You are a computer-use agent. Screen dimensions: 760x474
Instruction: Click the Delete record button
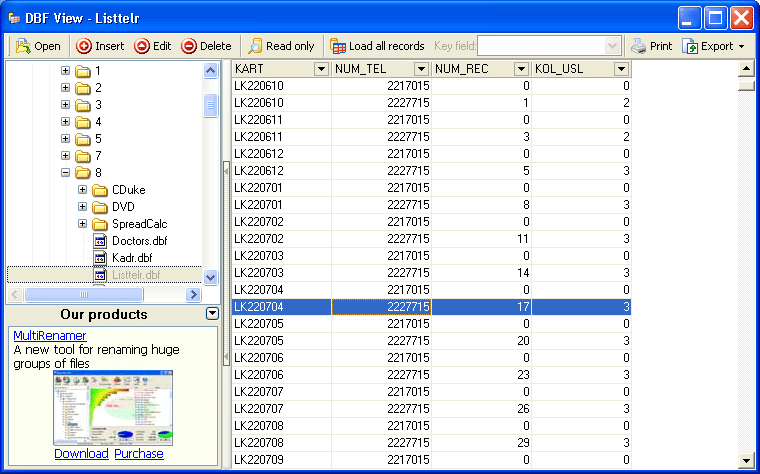coord(206,46)
